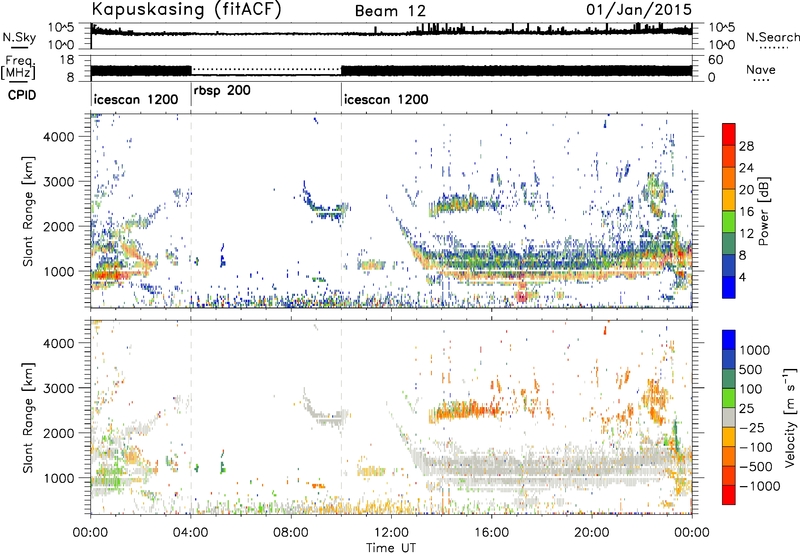Click the "Nave" legend label
This screenshot has width=800, height=554.
(761, 69)
